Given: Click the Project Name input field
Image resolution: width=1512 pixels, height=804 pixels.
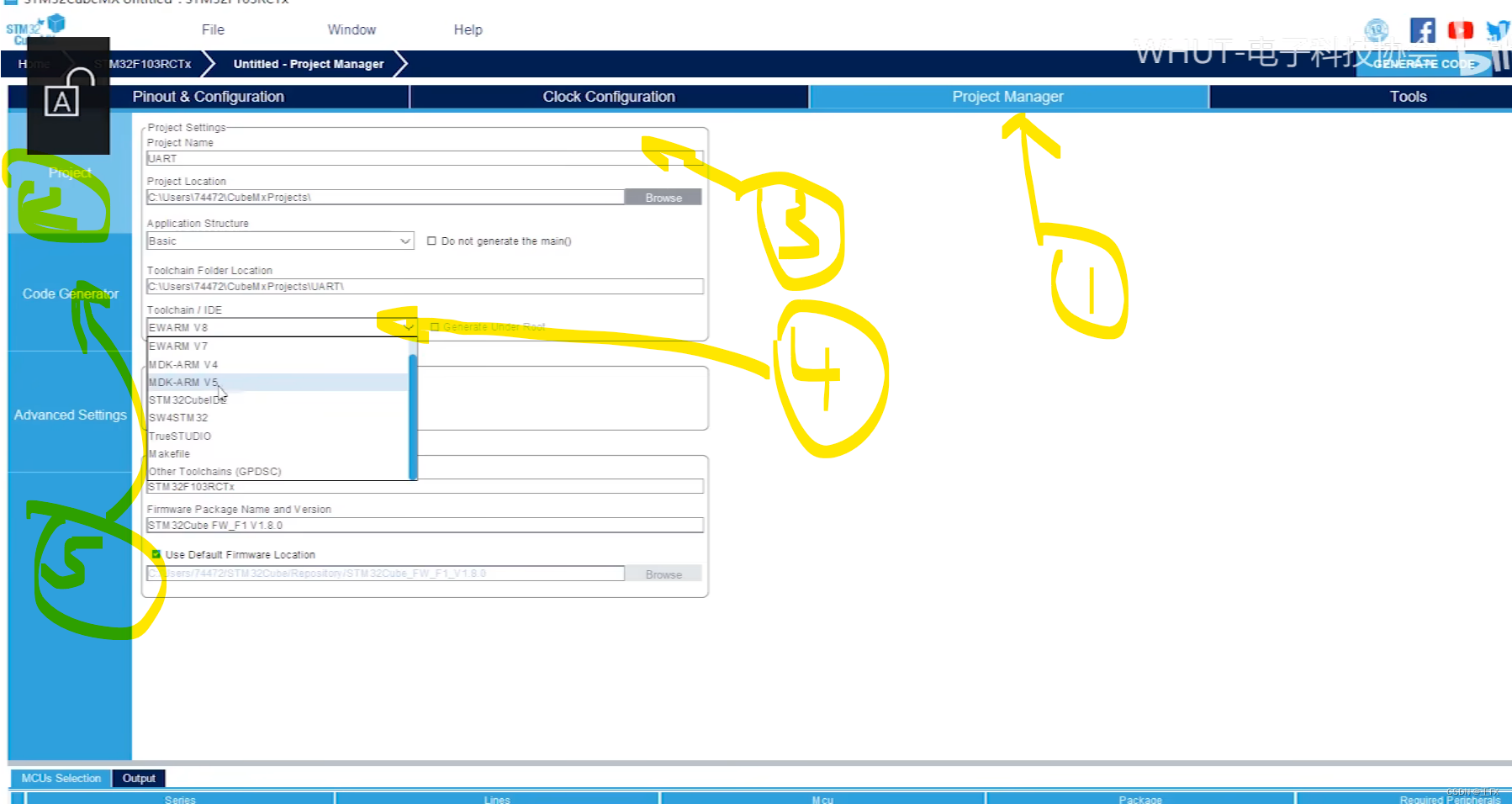Looking at the screenshot, I should click(x=425, y=158).
